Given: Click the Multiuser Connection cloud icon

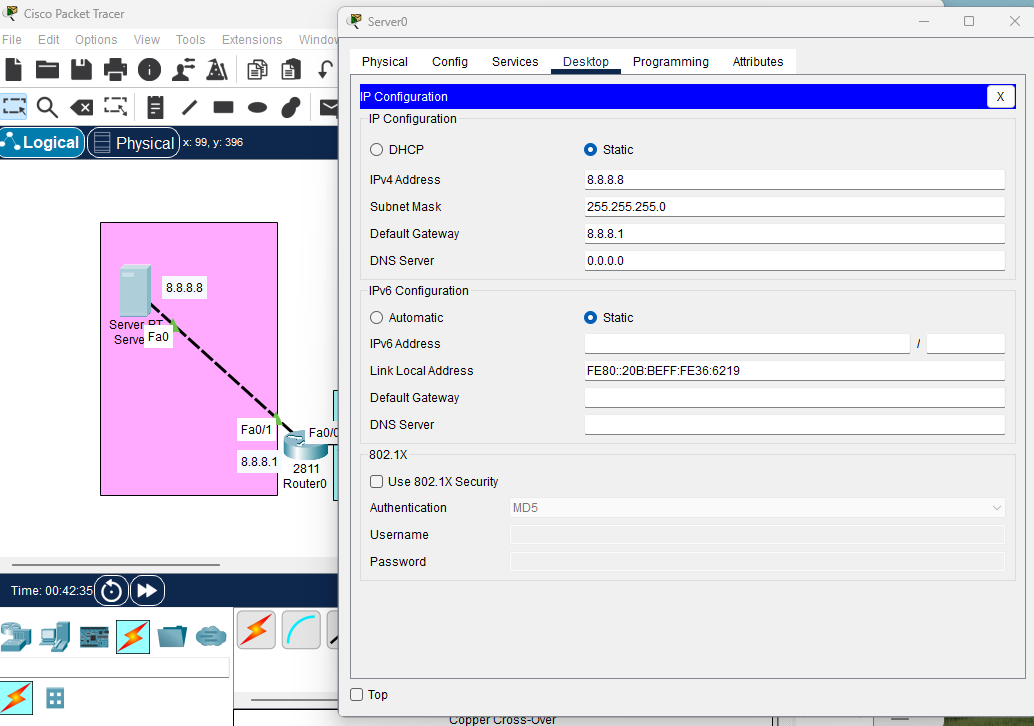Looking at the screenshot, I should (211, 637).
